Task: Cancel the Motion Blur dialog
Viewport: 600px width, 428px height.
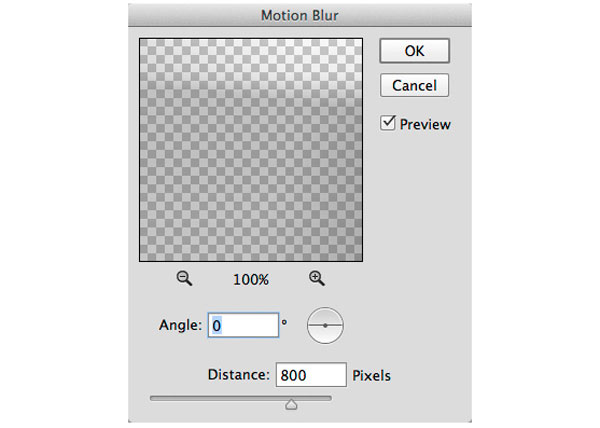Action: (414, 85)
